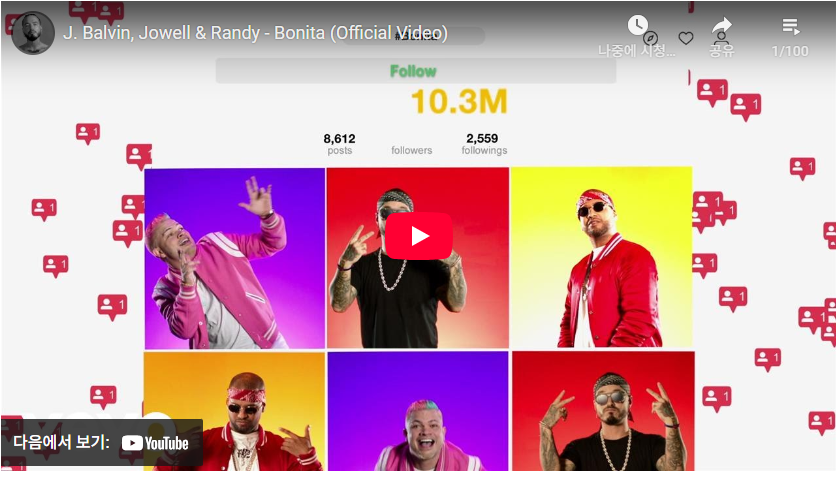
Task: Open the playlist queue icon
Action: click(x=791, y=26)
